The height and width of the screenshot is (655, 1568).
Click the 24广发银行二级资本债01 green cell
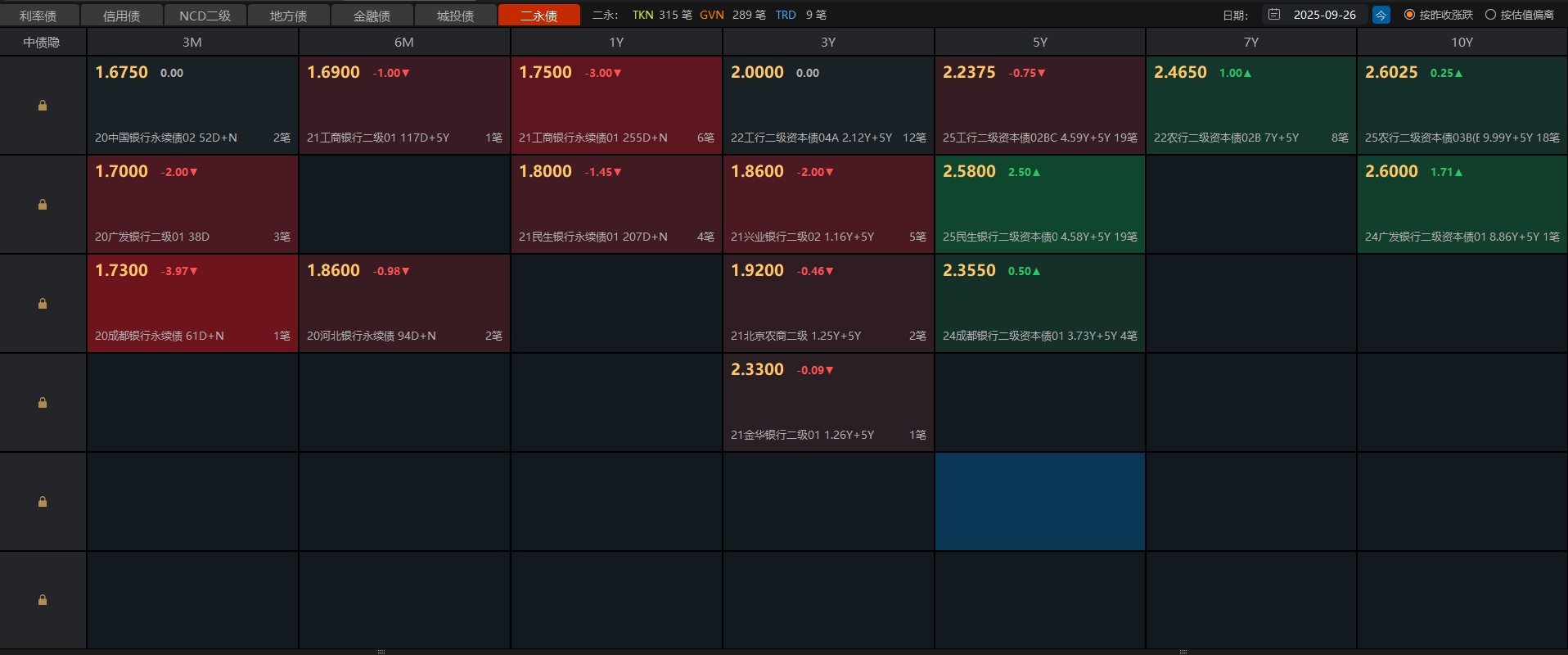click(x=1462, y=205)
